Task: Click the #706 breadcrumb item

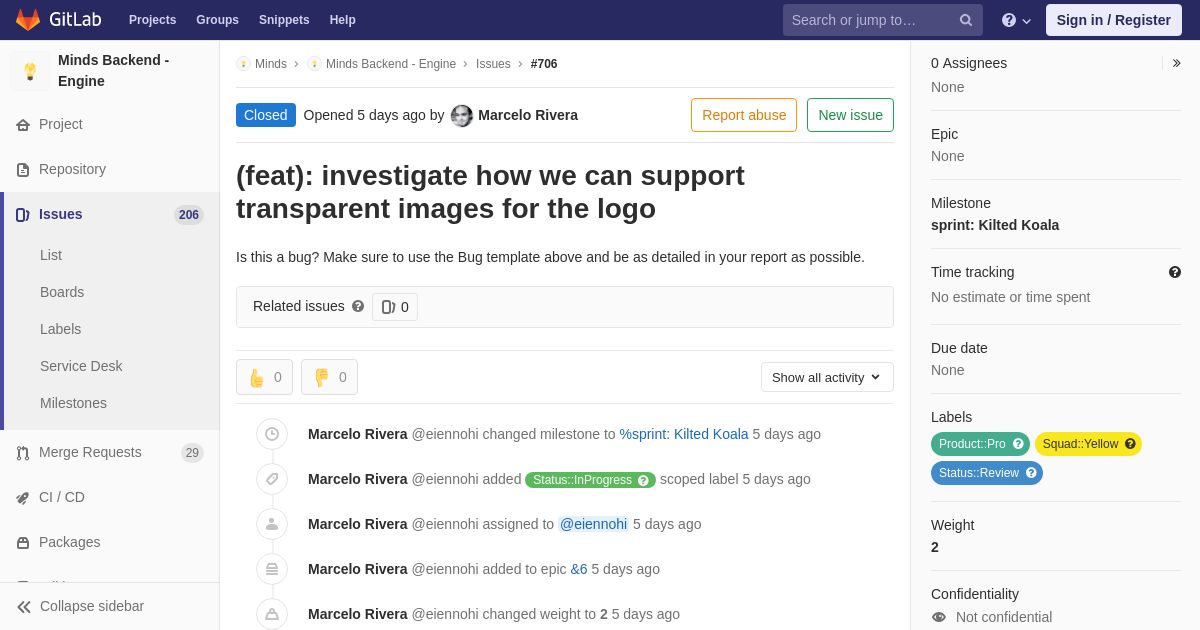Action: pos(544,64)
